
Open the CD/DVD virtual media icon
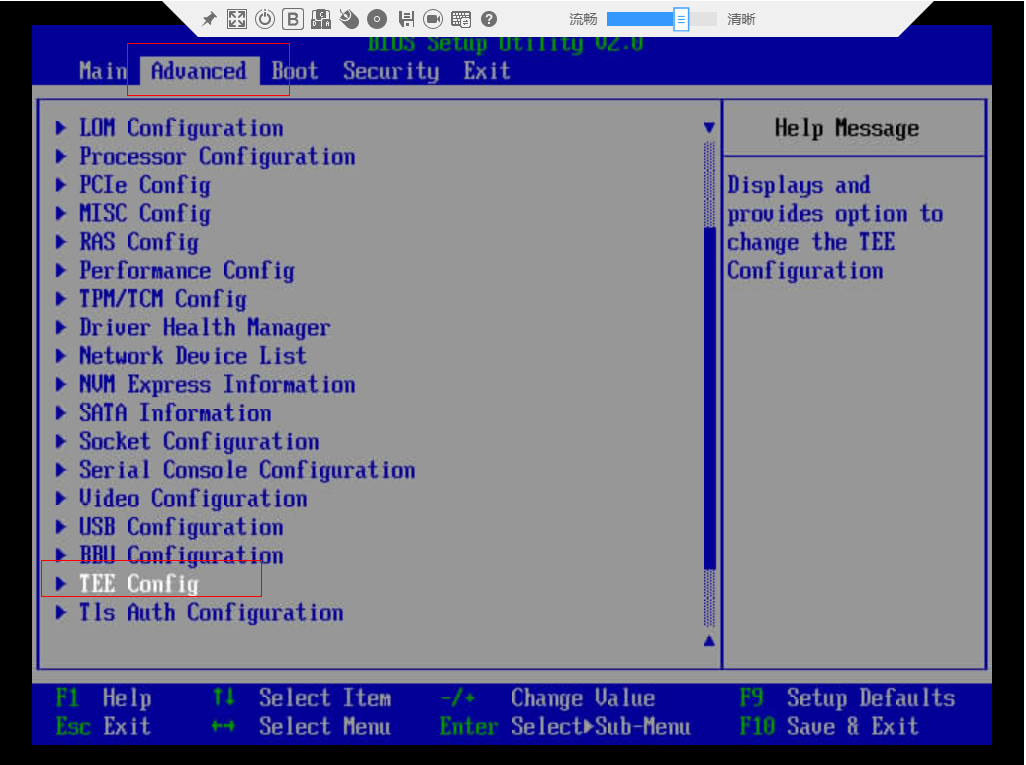click(x=377, y=19)
